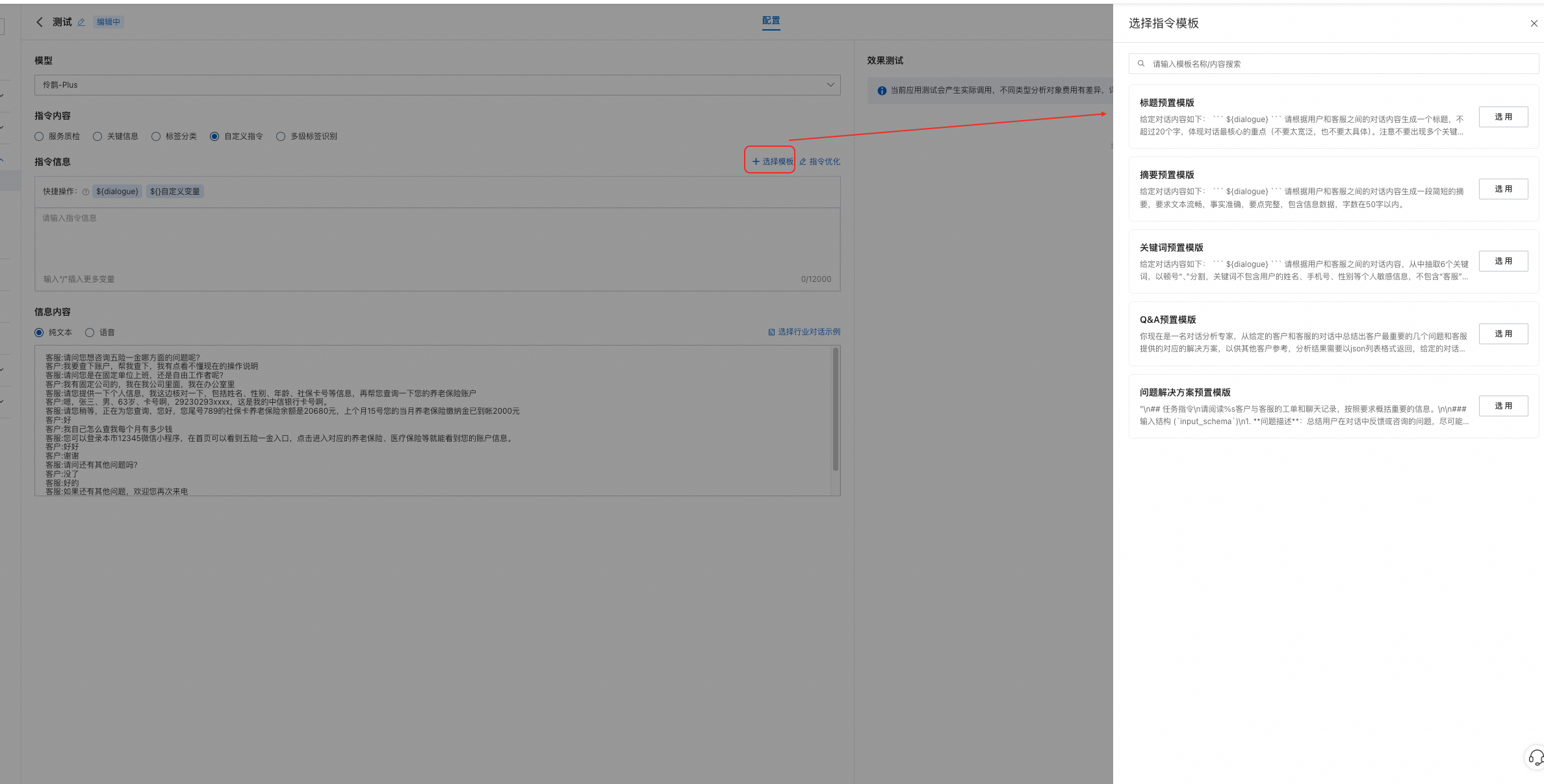The height and width of the screenshot is (784, 1544).
Task: Click the Q&A预置模版 template title
Action: [x=1168, y=320]
